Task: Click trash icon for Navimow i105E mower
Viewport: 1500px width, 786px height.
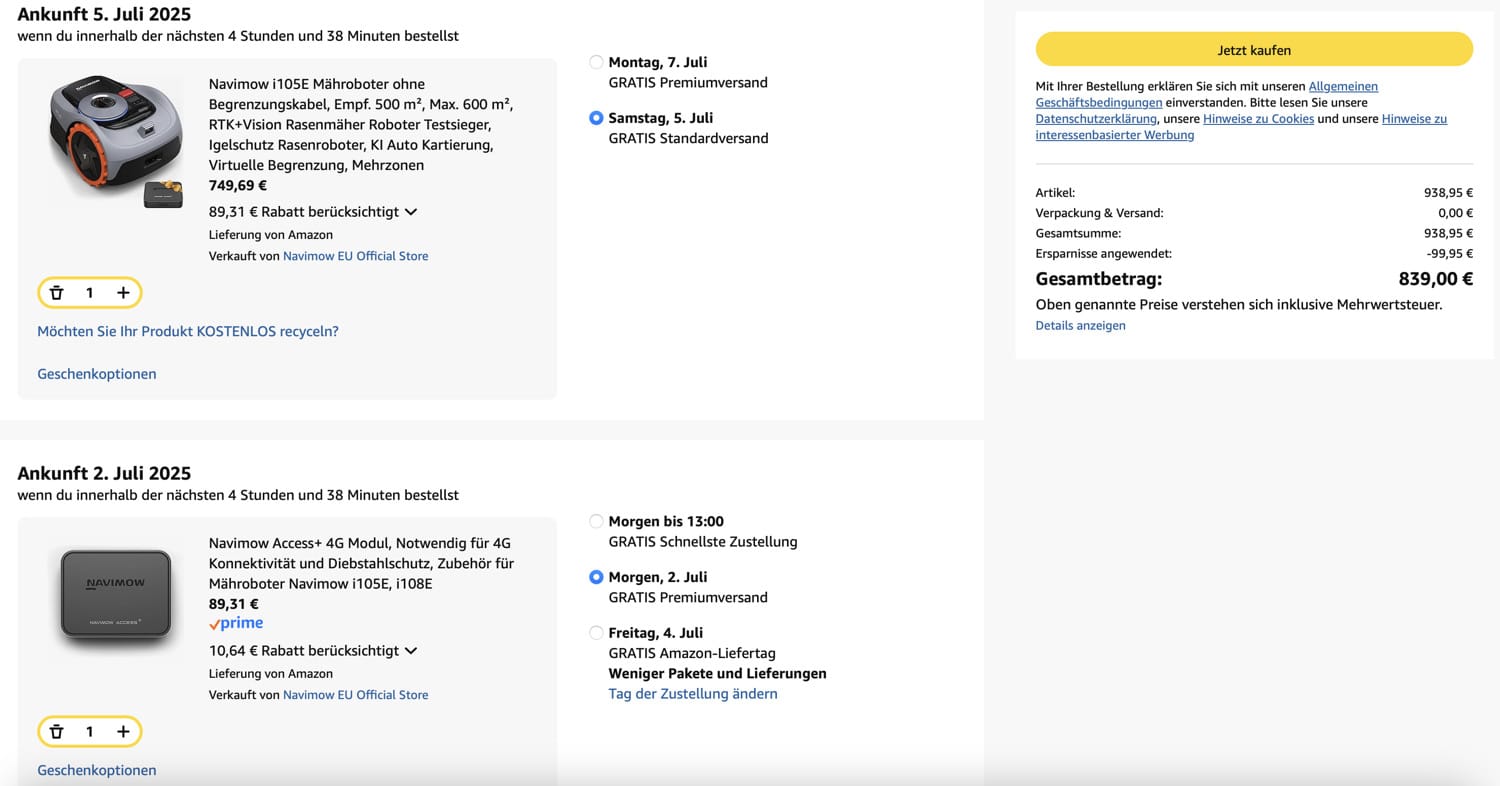Action: (x=57, y=293)
